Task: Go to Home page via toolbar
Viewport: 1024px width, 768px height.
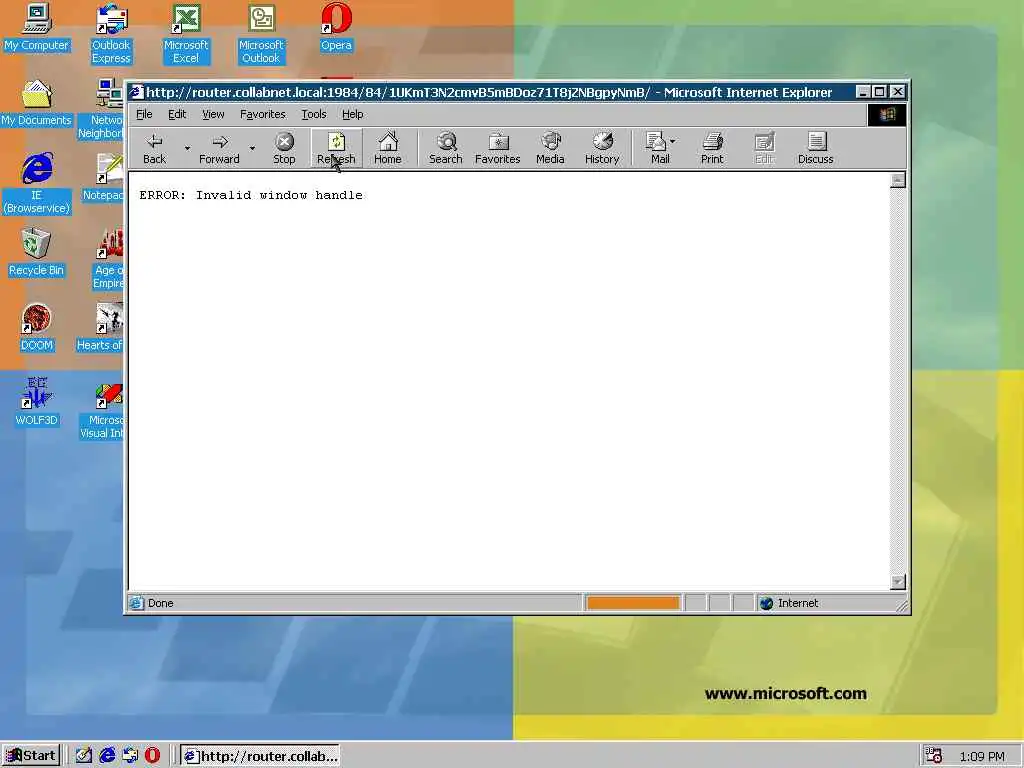Action: click(x=388, y=149)
